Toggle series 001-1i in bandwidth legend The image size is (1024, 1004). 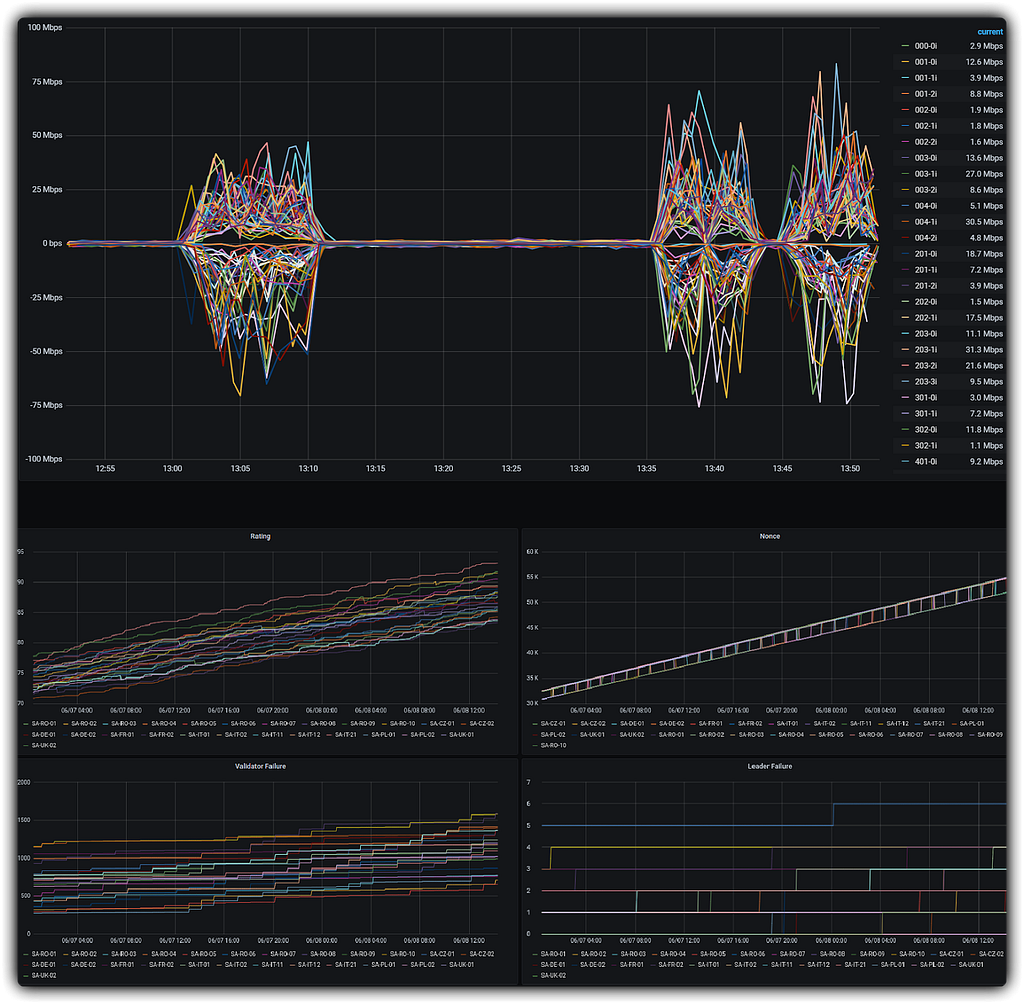point(925,78)
